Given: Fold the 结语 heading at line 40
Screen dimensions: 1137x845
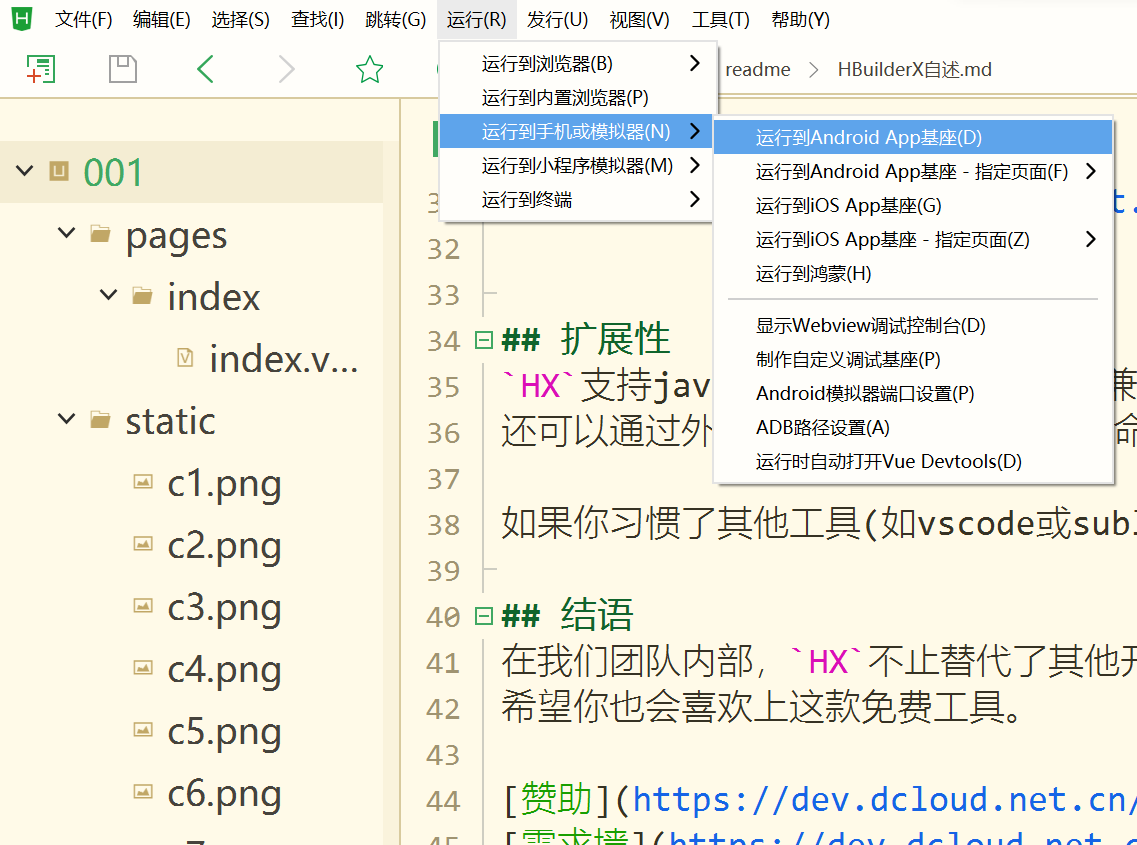Looking at the screenshot, I should [x=484, y=616].
